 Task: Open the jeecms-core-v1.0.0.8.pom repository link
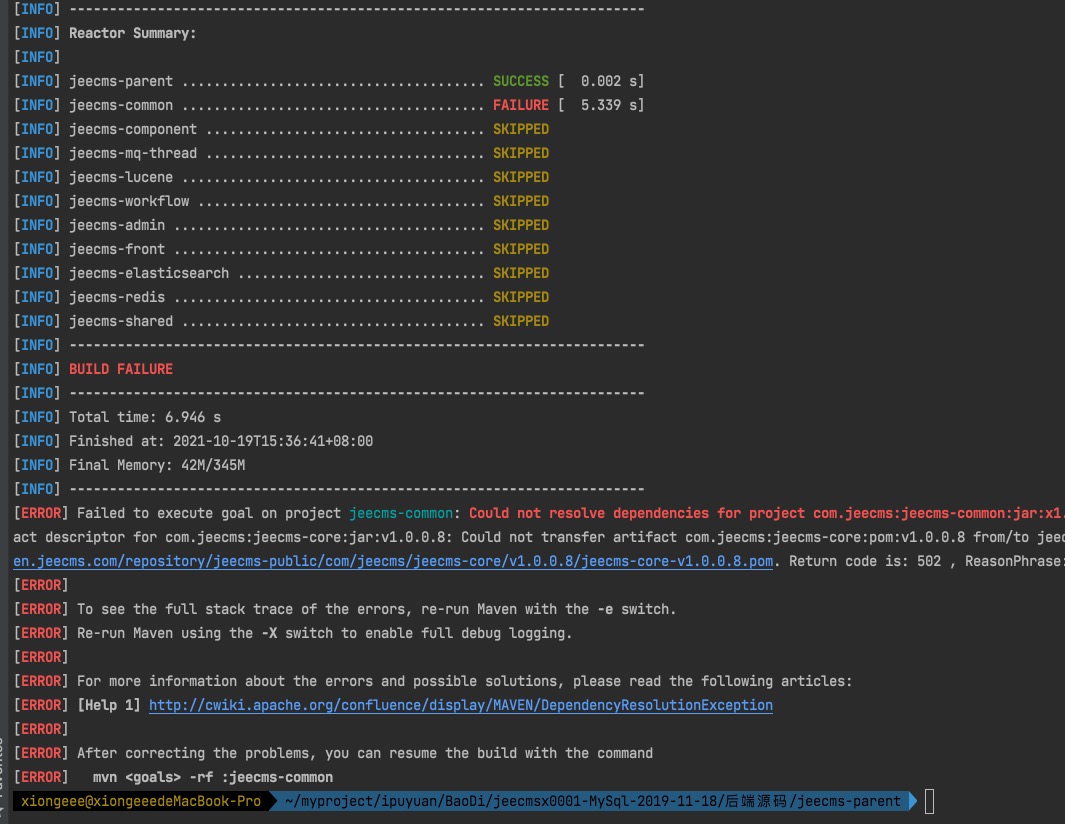pos(393,561)
